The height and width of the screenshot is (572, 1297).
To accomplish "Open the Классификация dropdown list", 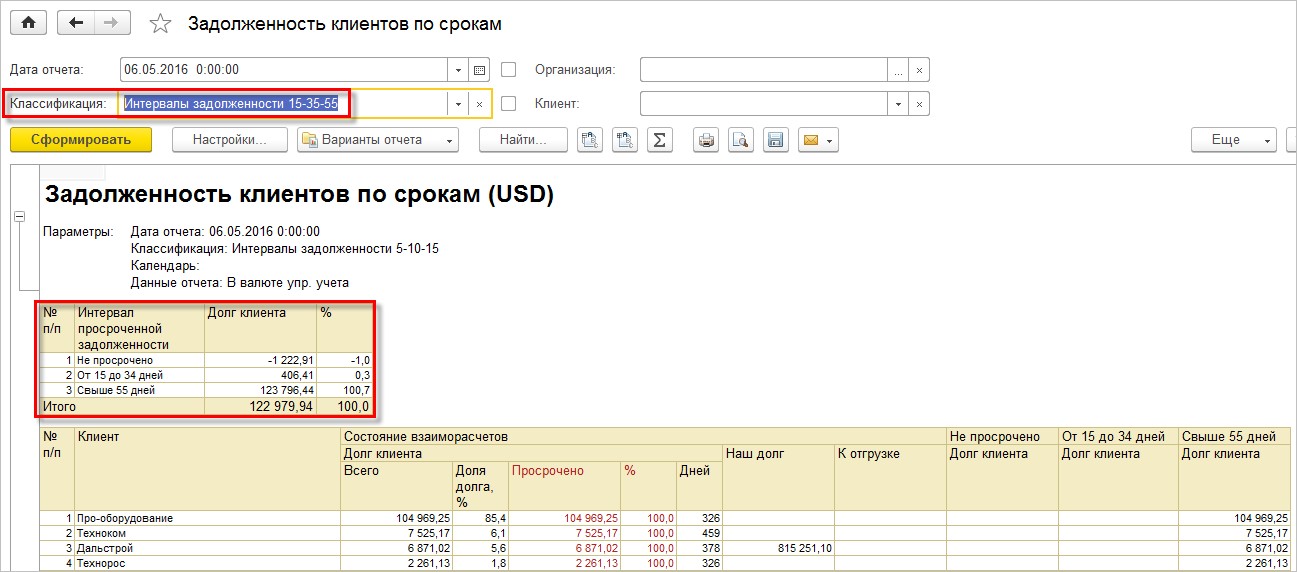I will (458, 103).
